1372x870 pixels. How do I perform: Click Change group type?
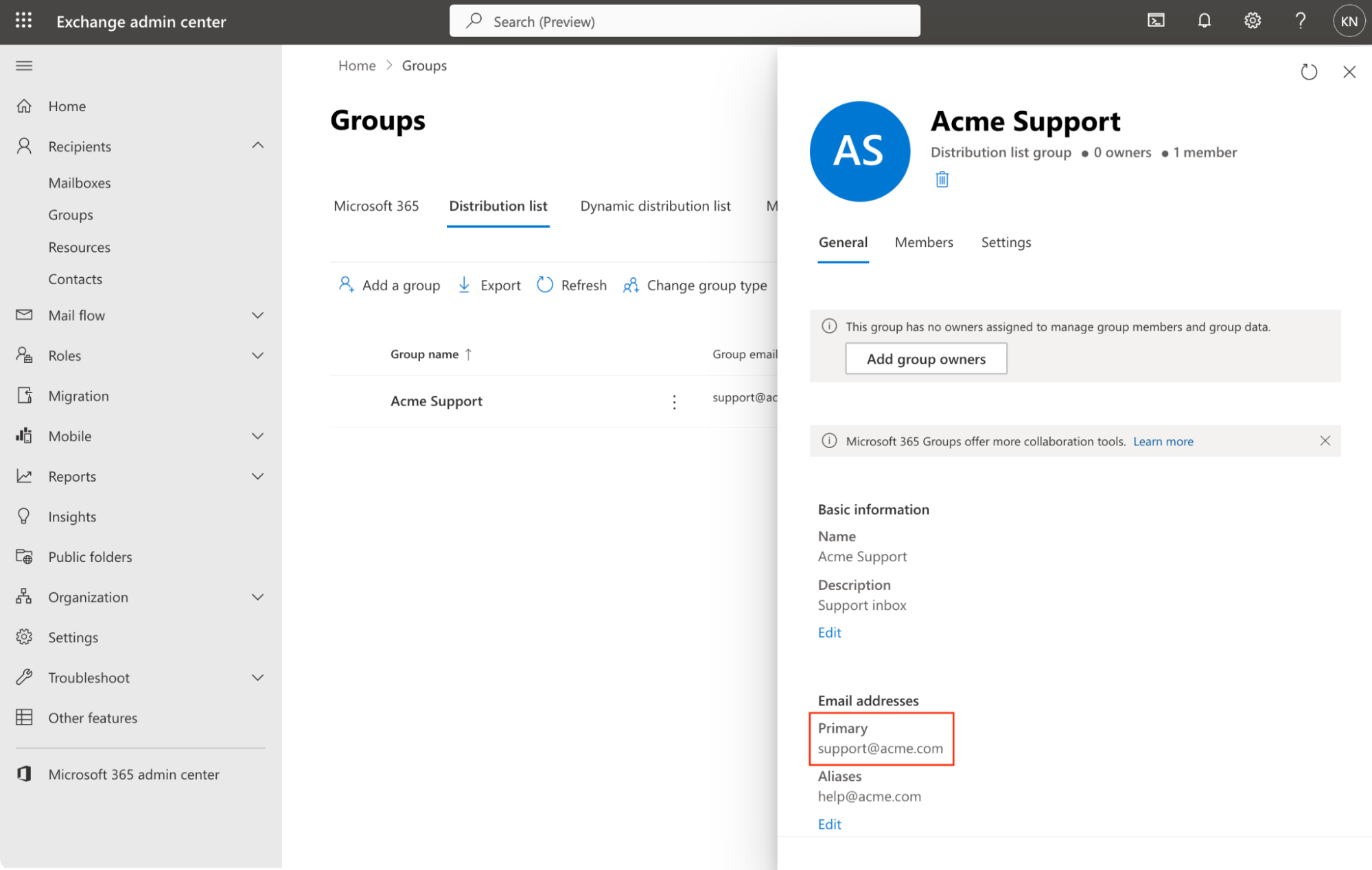click(695, 285)
